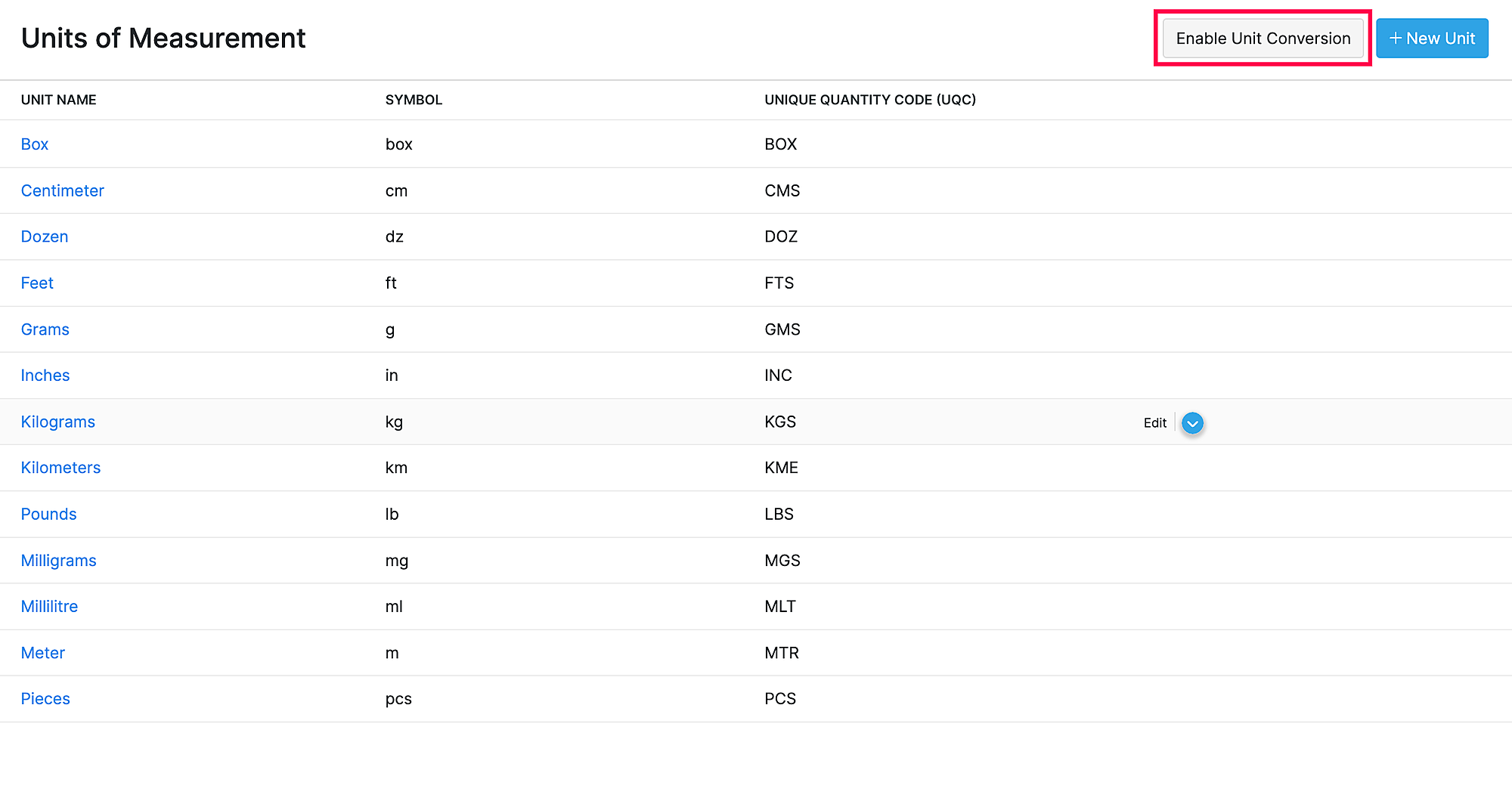Click the Unique Quantity Code column header
This screenshot has width=1512, height=807.
tap(870, 100)
